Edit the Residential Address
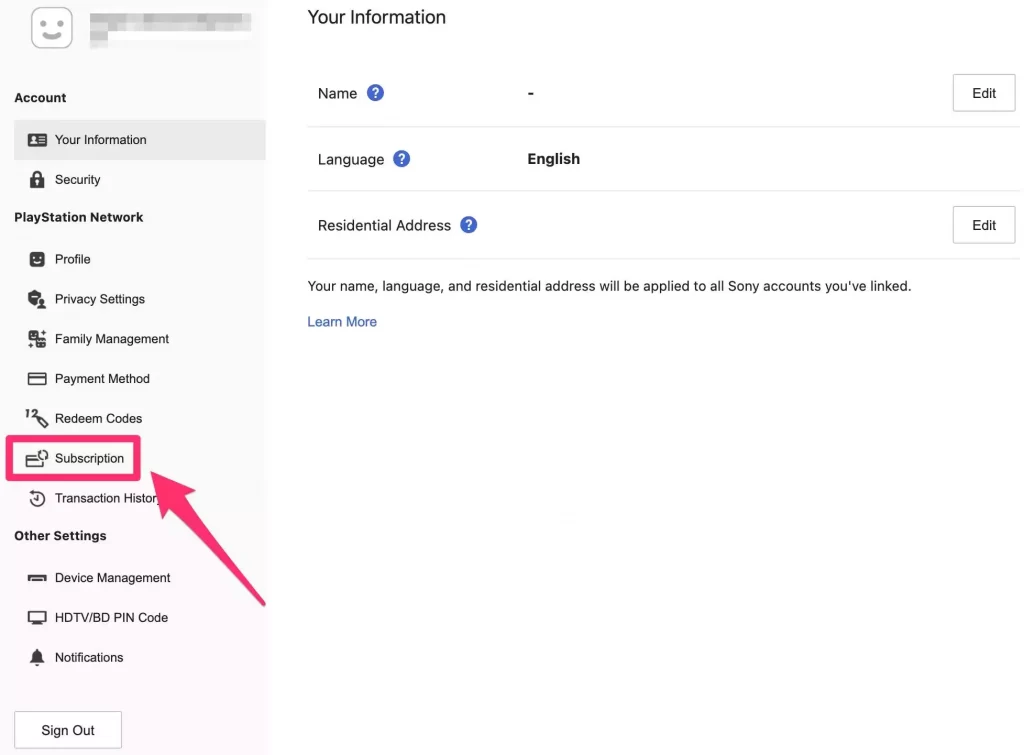 click(983, 225)
